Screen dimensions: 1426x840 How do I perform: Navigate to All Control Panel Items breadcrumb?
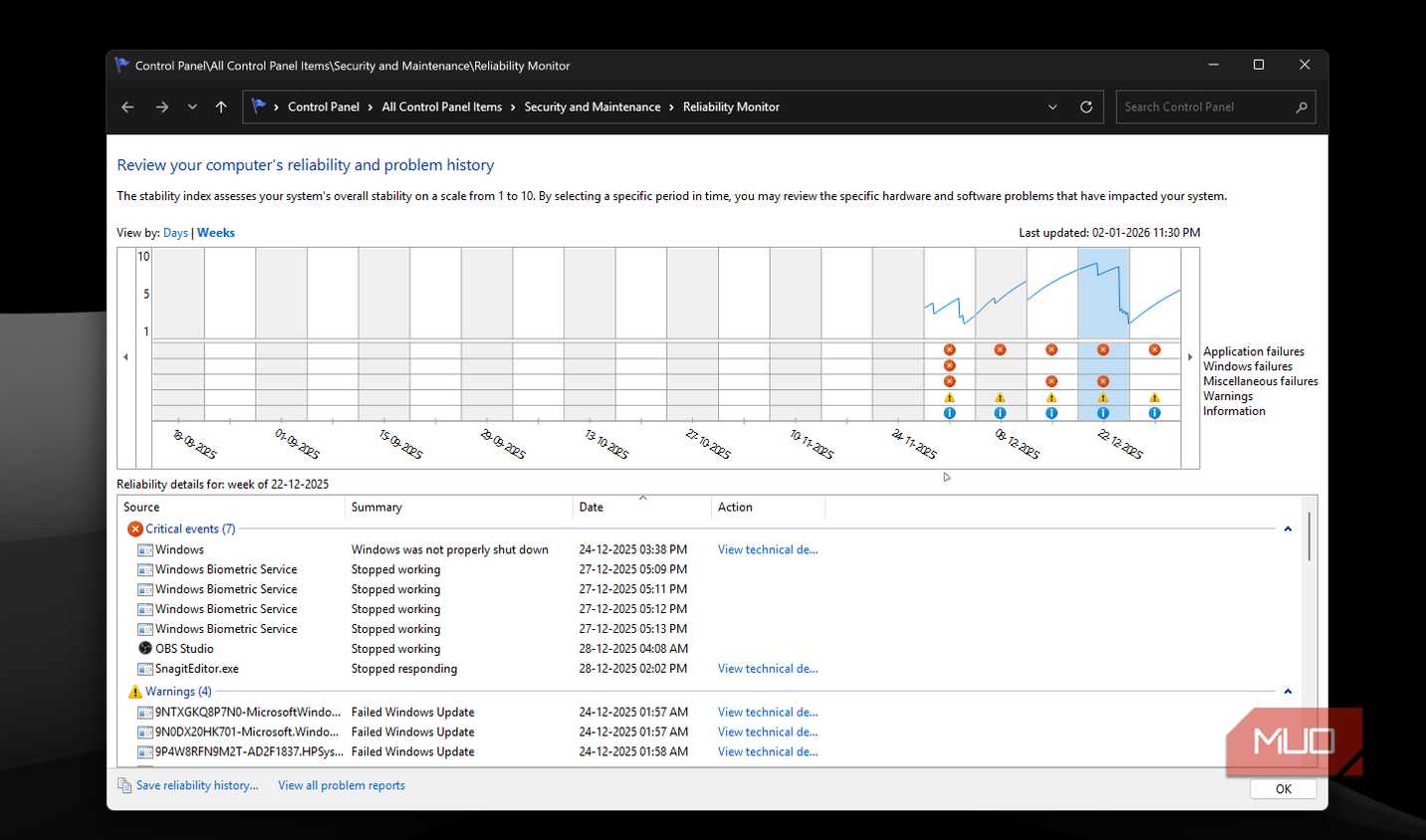442,106
